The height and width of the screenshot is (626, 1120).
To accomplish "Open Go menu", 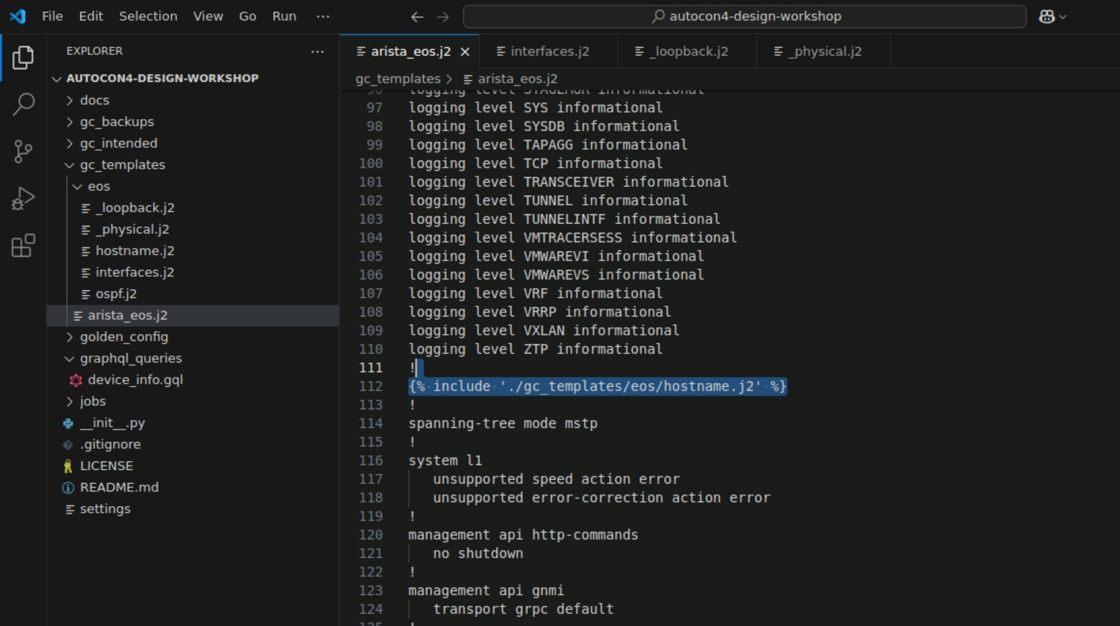I will pyautogui.click(x=247, y=16).
